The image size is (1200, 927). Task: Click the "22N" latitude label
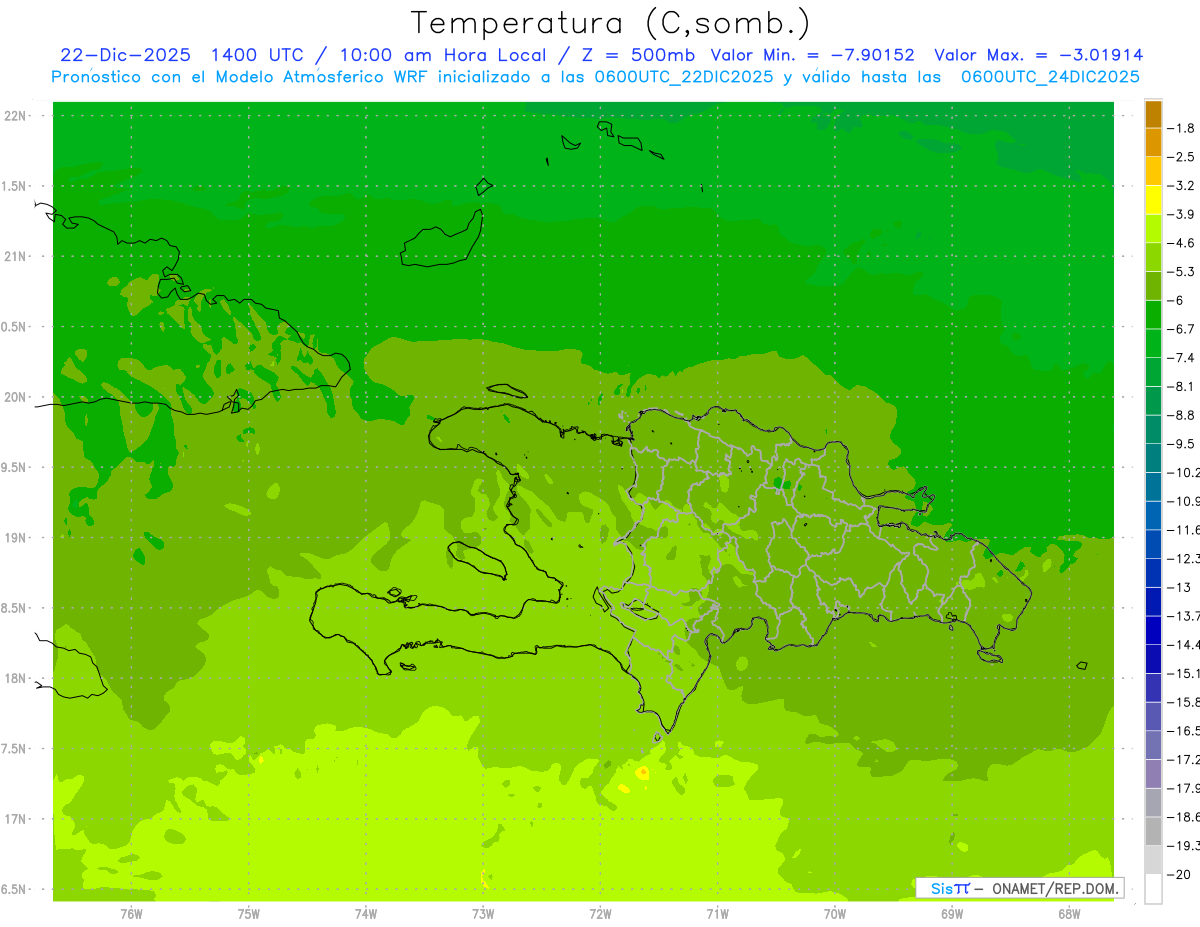point(16,116)
